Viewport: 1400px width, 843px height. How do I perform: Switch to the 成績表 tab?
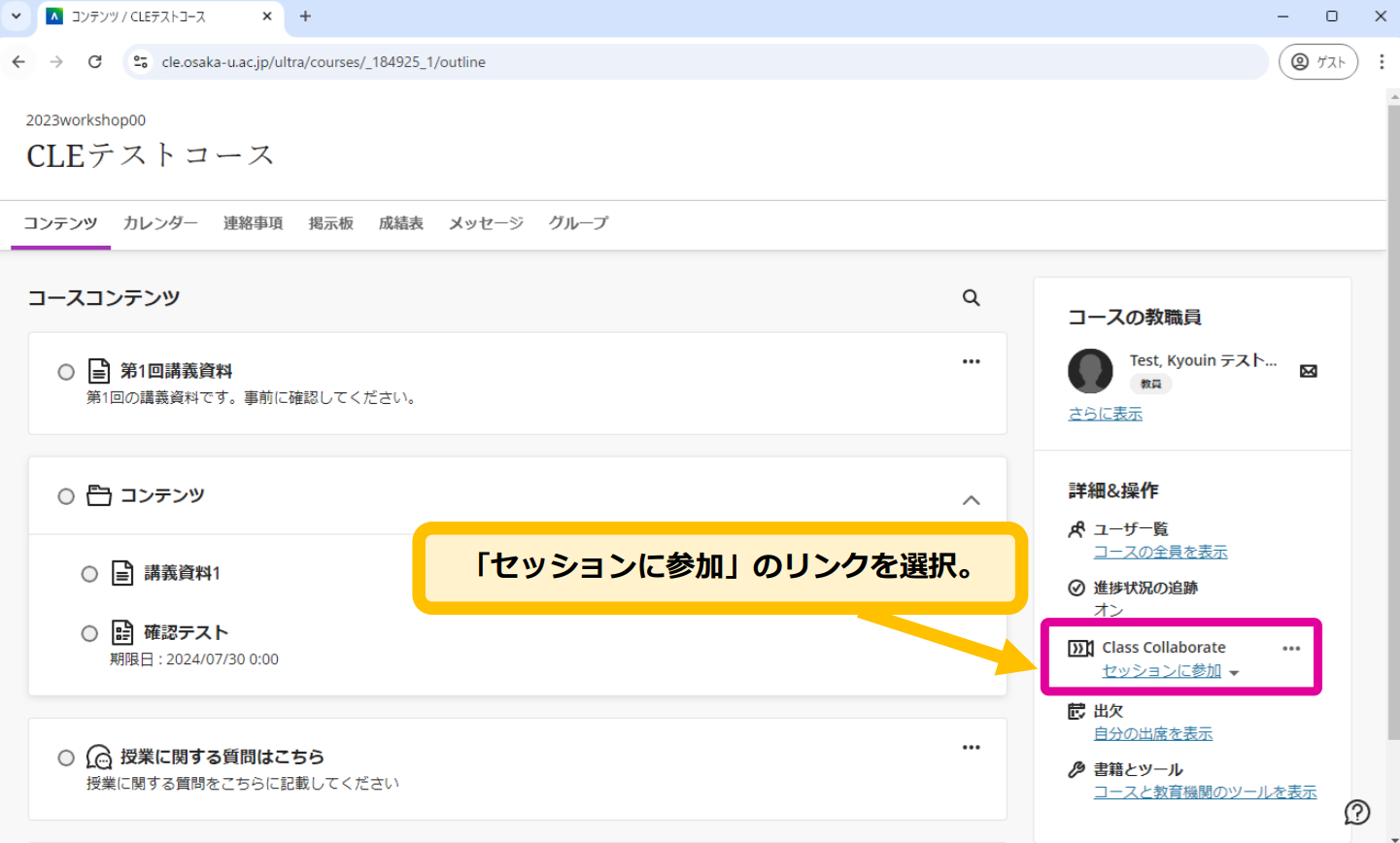click(400, 223)
